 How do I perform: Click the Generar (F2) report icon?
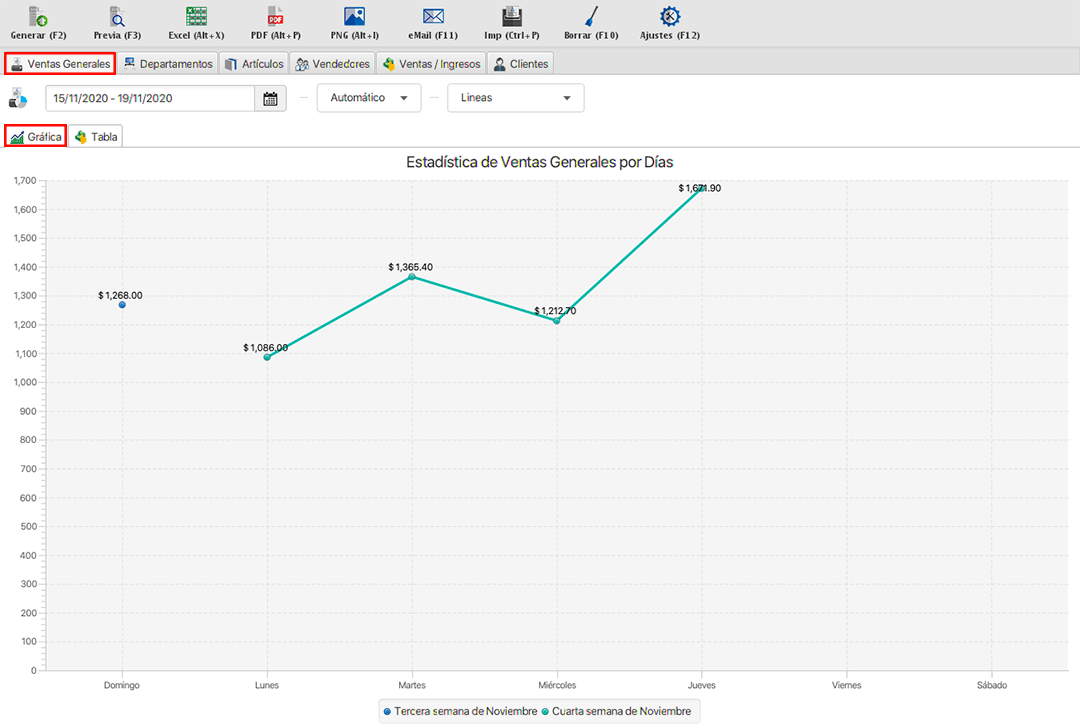pos(38,17)
